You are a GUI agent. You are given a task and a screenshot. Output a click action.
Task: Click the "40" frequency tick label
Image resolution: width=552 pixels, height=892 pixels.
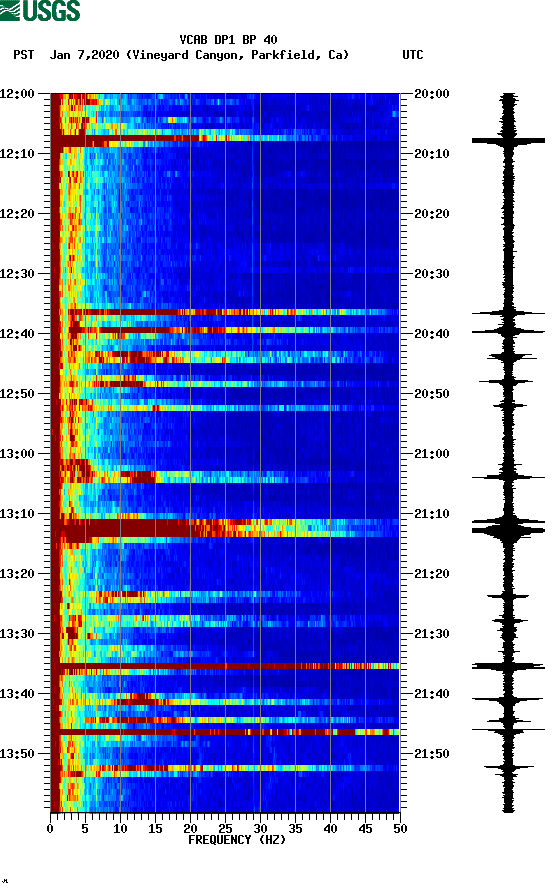click(x=330, y=829)
